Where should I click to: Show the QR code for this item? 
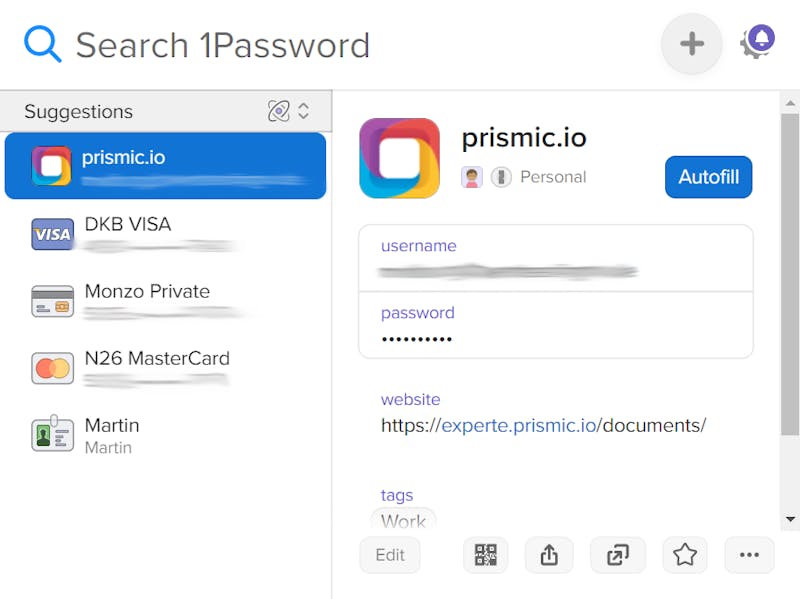tap(485, 555)
